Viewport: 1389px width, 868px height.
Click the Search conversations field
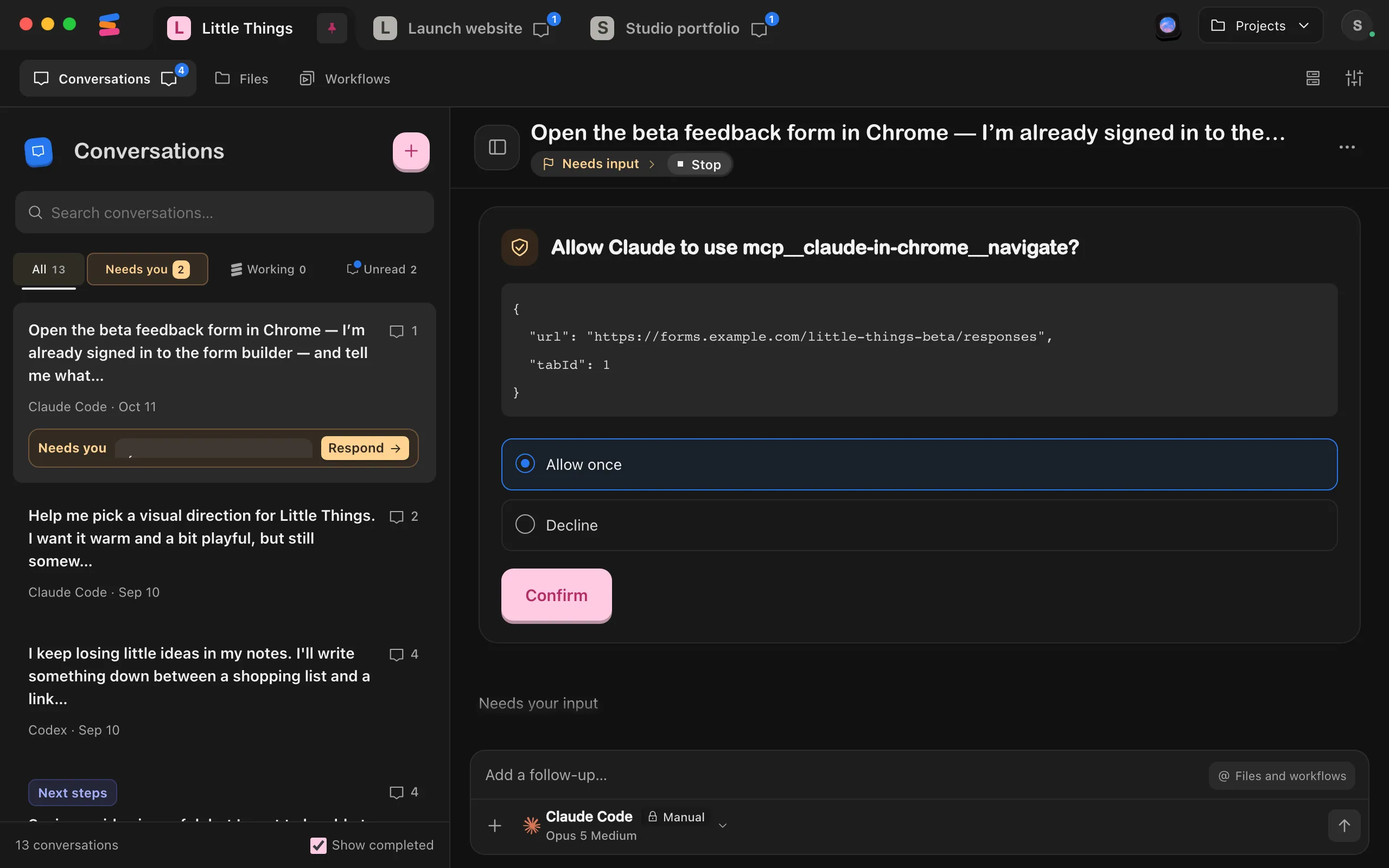tap(225, 213)
